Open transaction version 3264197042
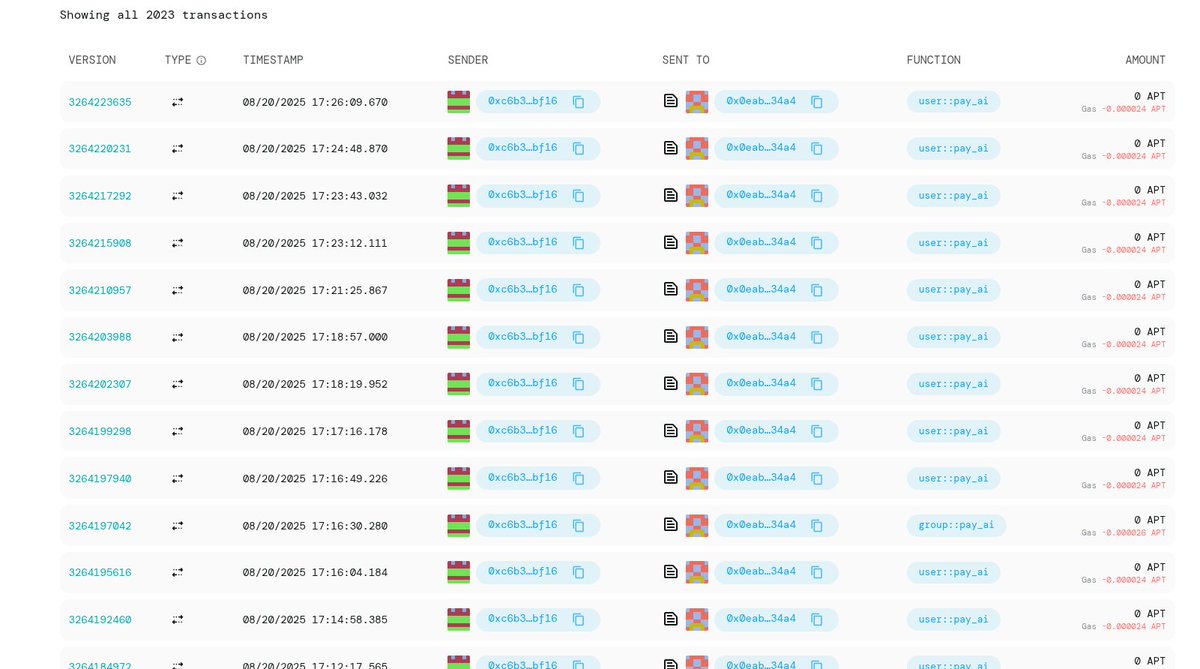1200x669 pixels. 100,525
